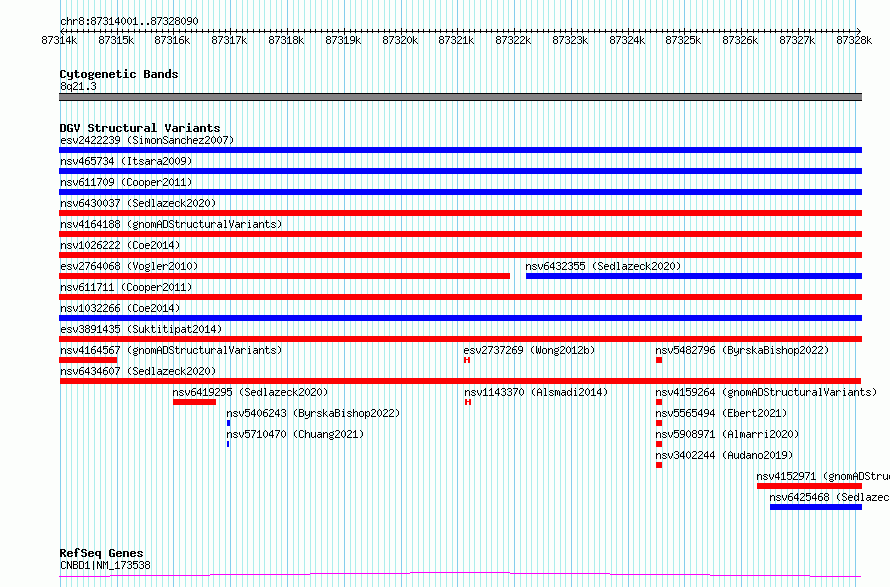
Task: Click nsv4159264 (gnomADStructuralVariants) label
Action: pyautogui.click(x=766, y=392)
